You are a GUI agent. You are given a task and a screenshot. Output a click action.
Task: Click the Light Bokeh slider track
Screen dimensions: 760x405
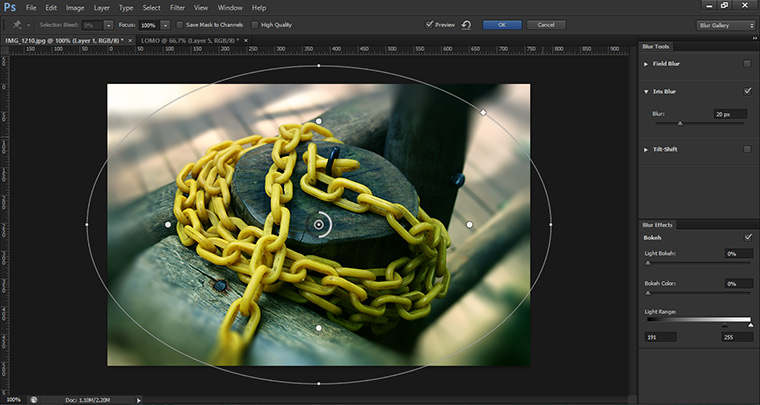coord(698,263)
